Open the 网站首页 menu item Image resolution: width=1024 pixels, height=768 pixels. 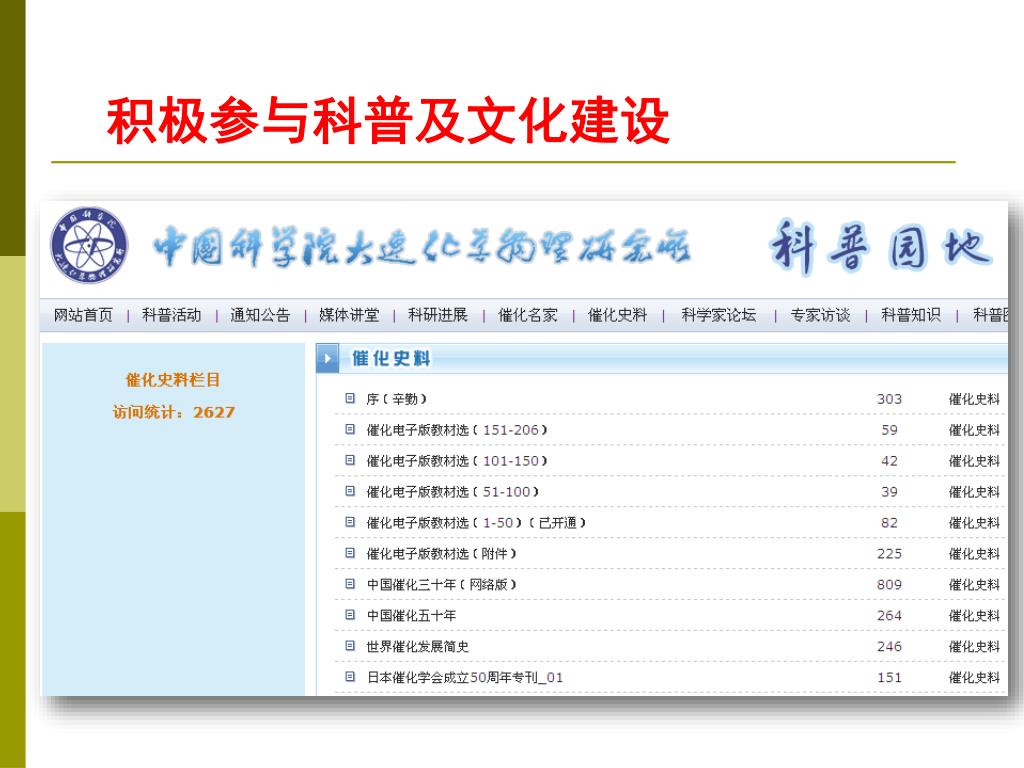point(83,315)
